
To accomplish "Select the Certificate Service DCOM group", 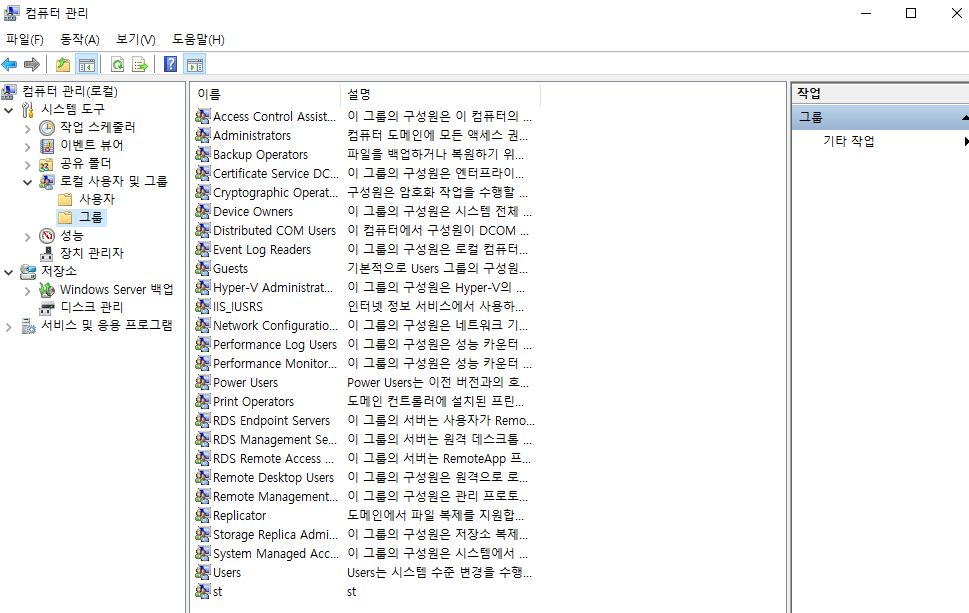I will tap(276, 174).
